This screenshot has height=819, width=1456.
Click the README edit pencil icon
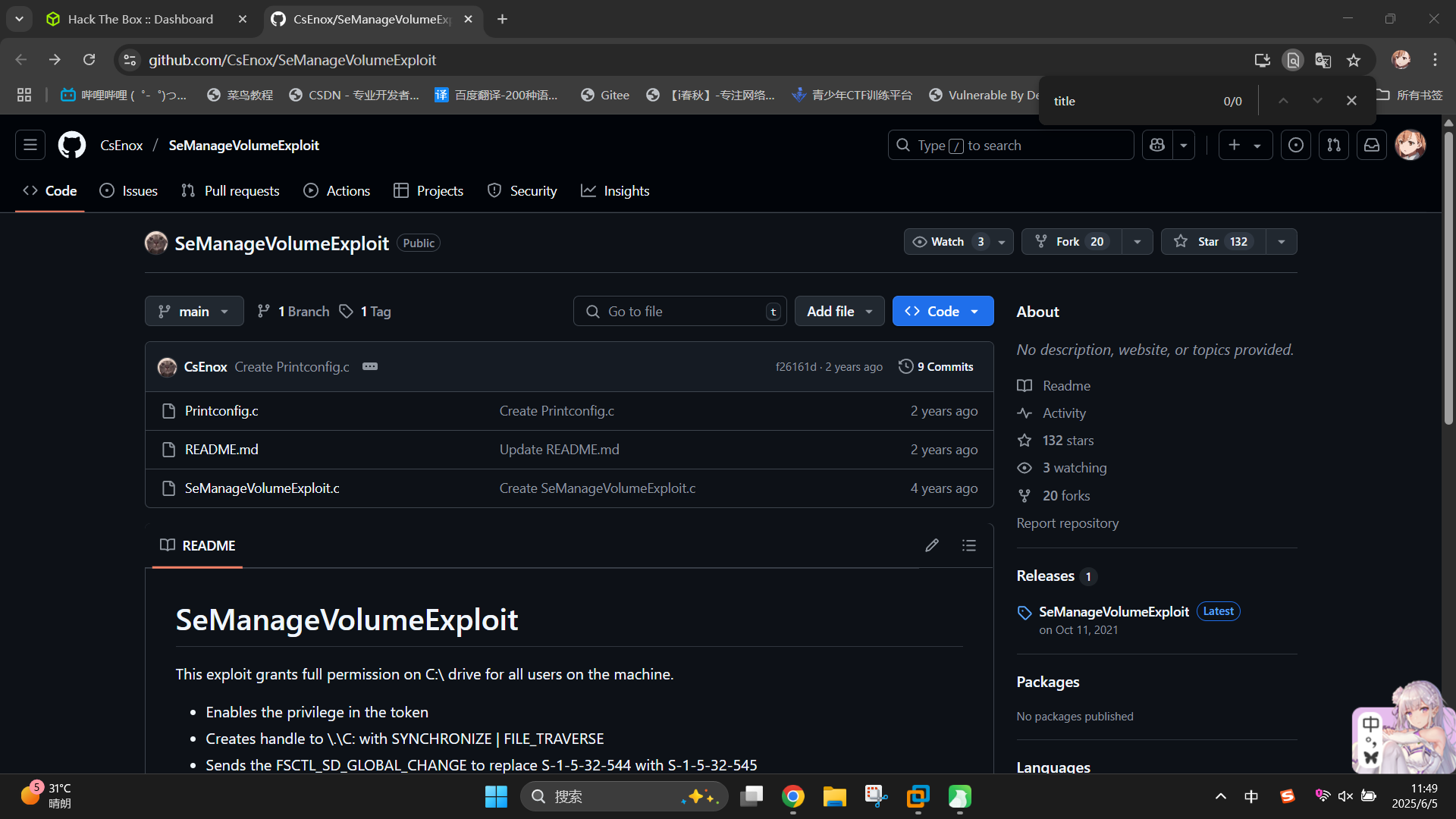(932, 545)
